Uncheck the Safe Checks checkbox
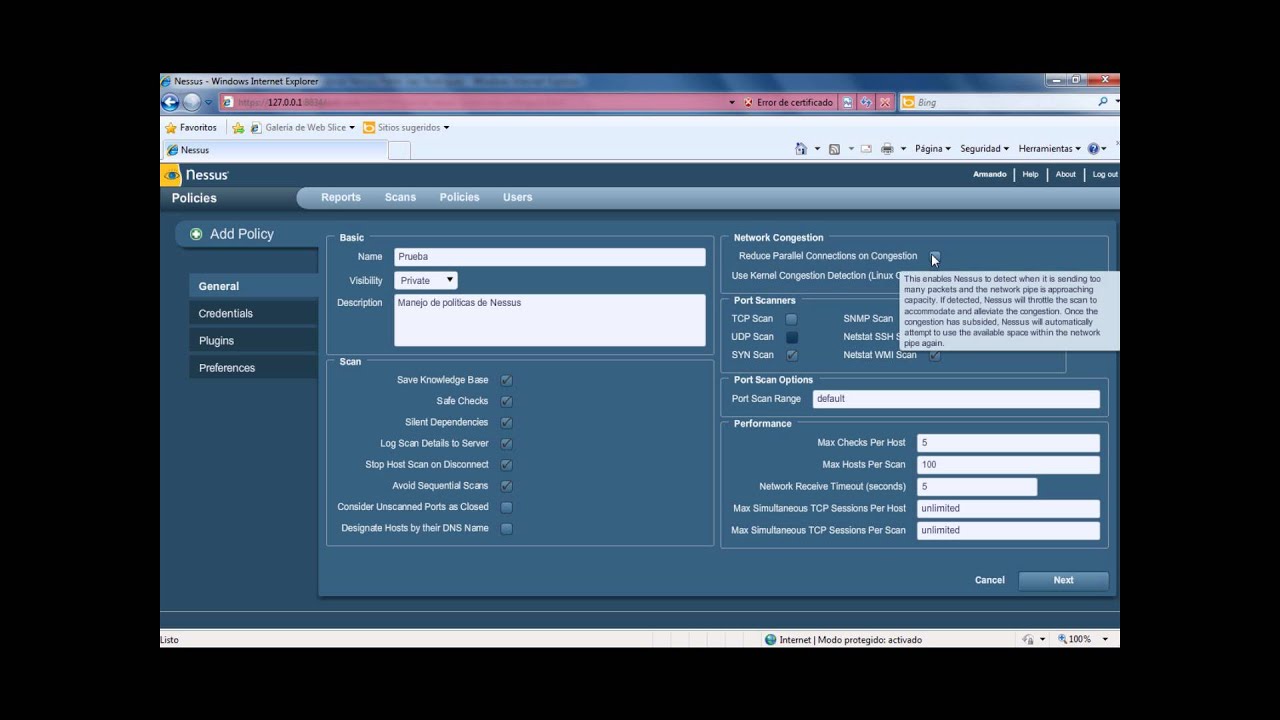1280x720 pixels. [507, 402]
